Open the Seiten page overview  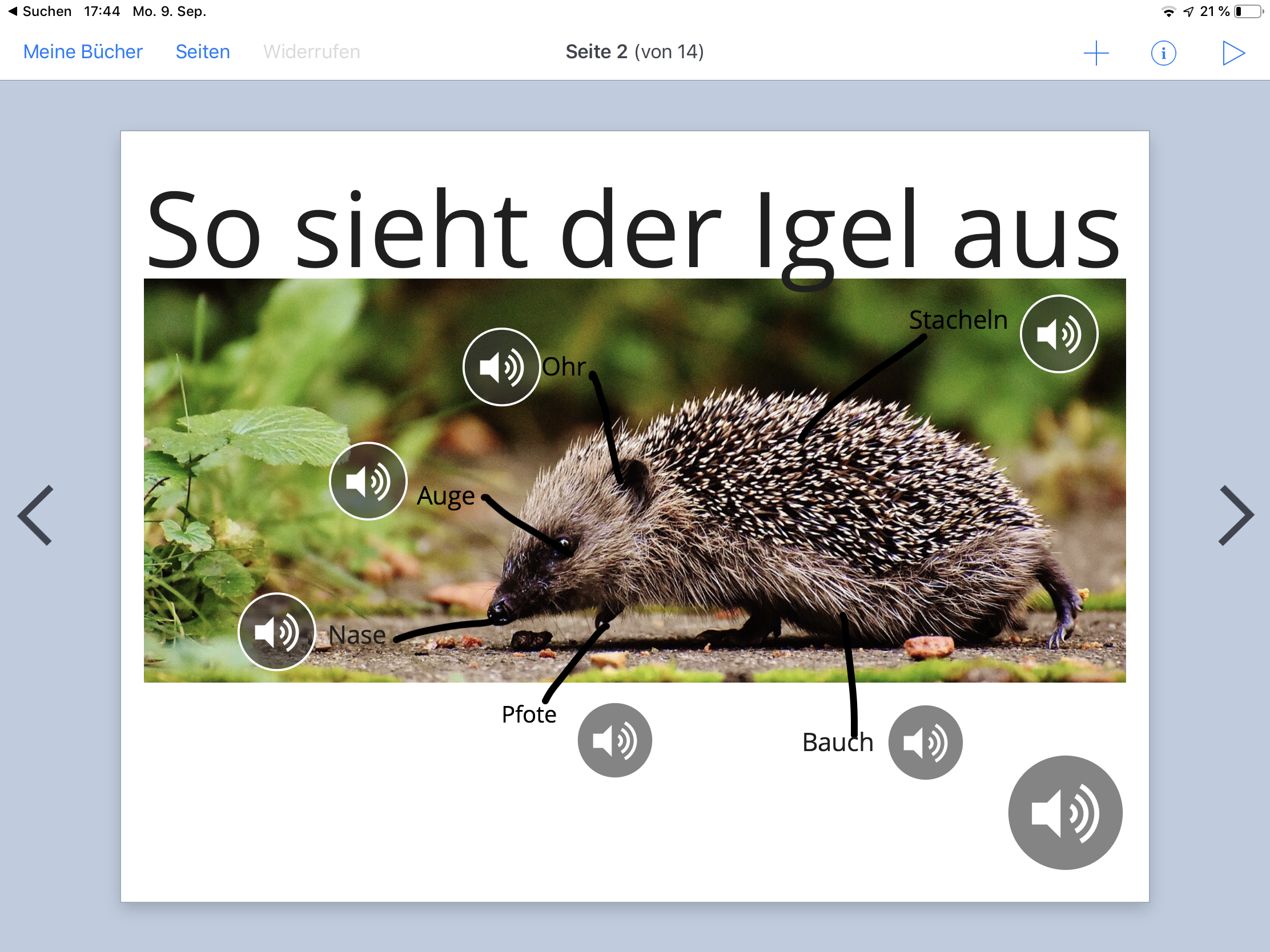203,51
